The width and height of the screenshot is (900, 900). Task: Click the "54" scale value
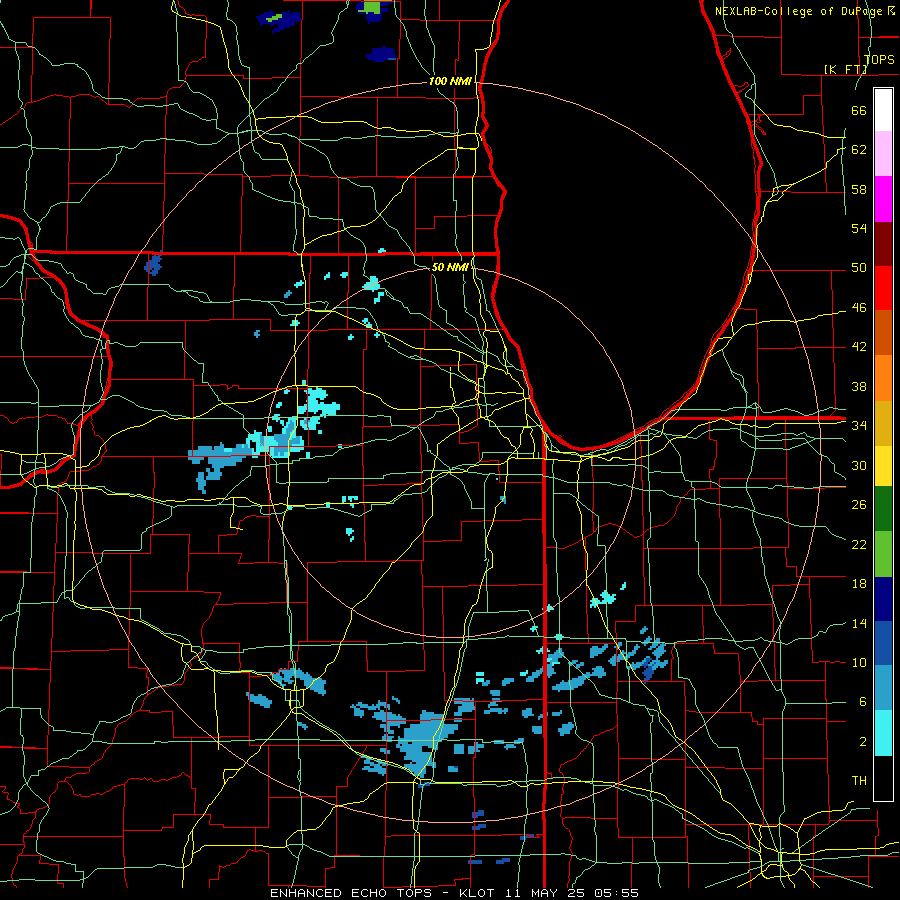click(x=859, y=228)
